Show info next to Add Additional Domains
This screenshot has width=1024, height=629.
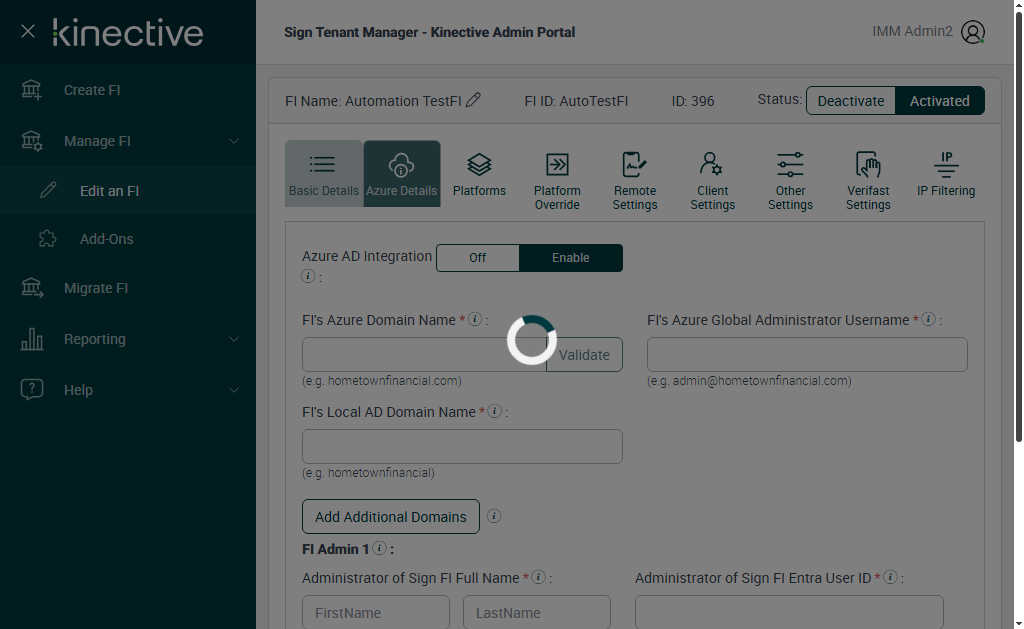click(494, 516)
